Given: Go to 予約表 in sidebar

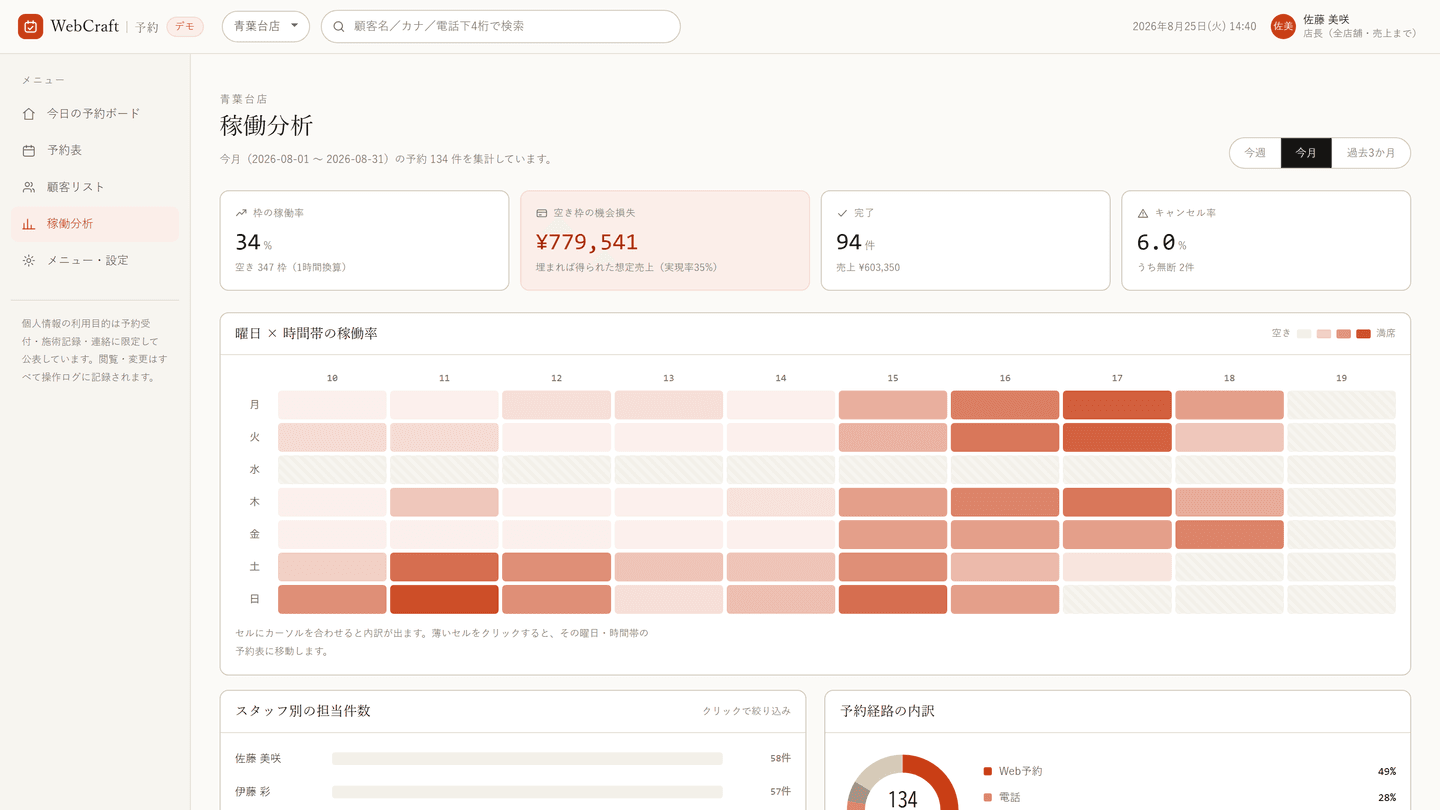Looking at the screenshot, I should (x=95, y=151).
